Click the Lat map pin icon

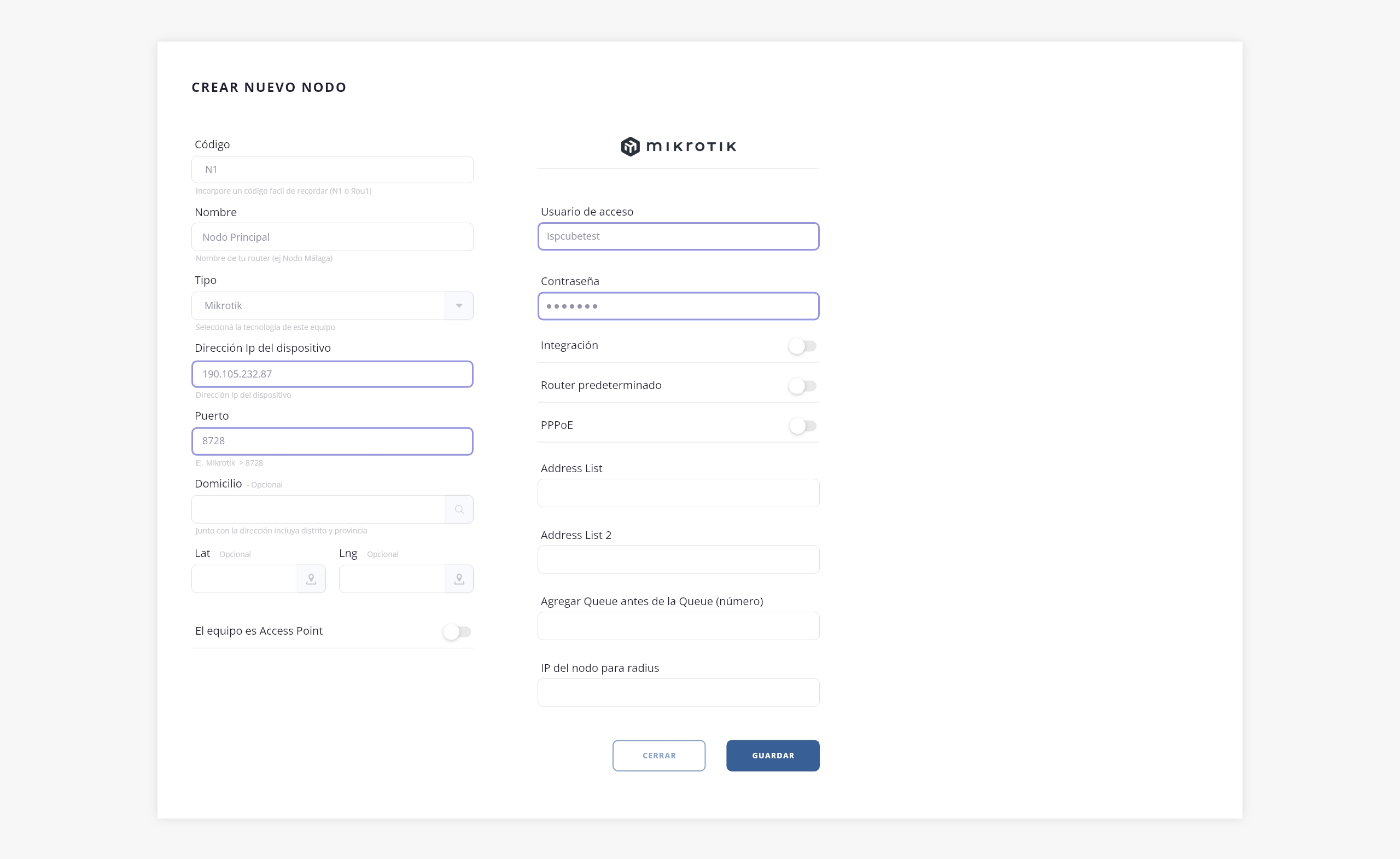click(311, 579)
